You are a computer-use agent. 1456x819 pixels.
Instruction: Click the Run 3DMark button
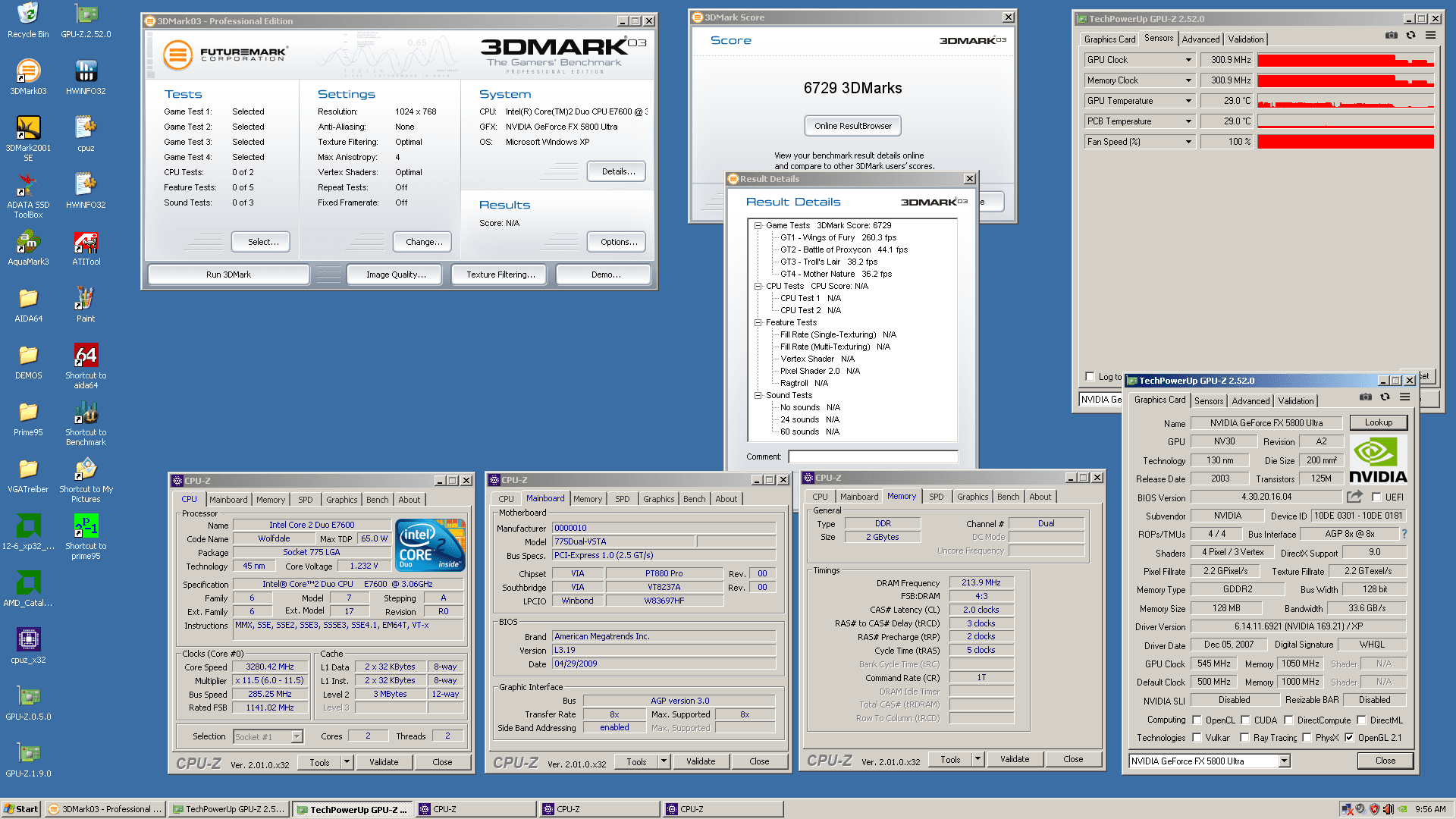228,275
